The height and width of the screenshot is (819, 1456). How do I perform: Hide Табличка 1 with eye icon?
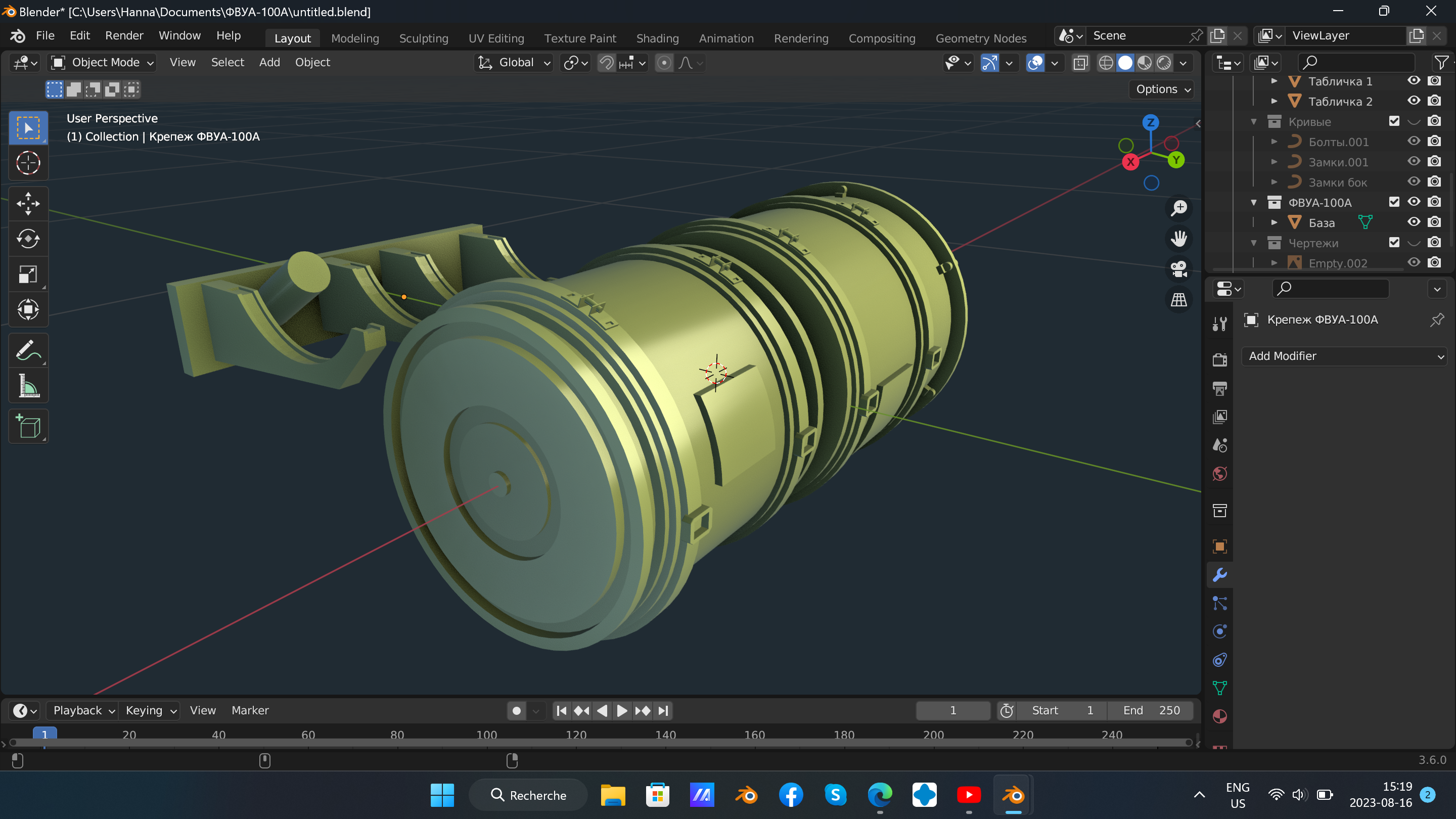pos(1414,81)
